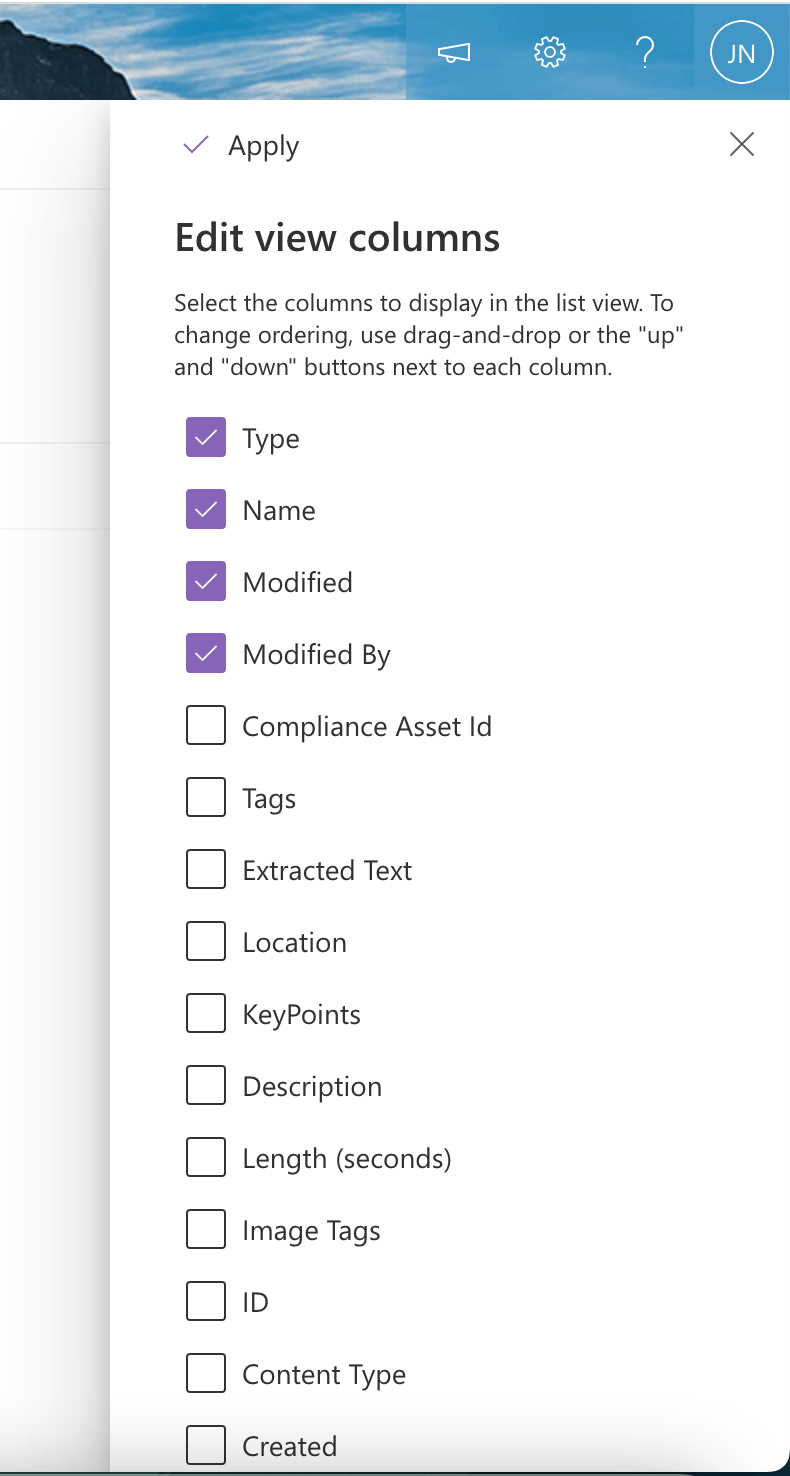Enable the Tags column checkbox
The image size is (790, 1476).
[206, 798]
